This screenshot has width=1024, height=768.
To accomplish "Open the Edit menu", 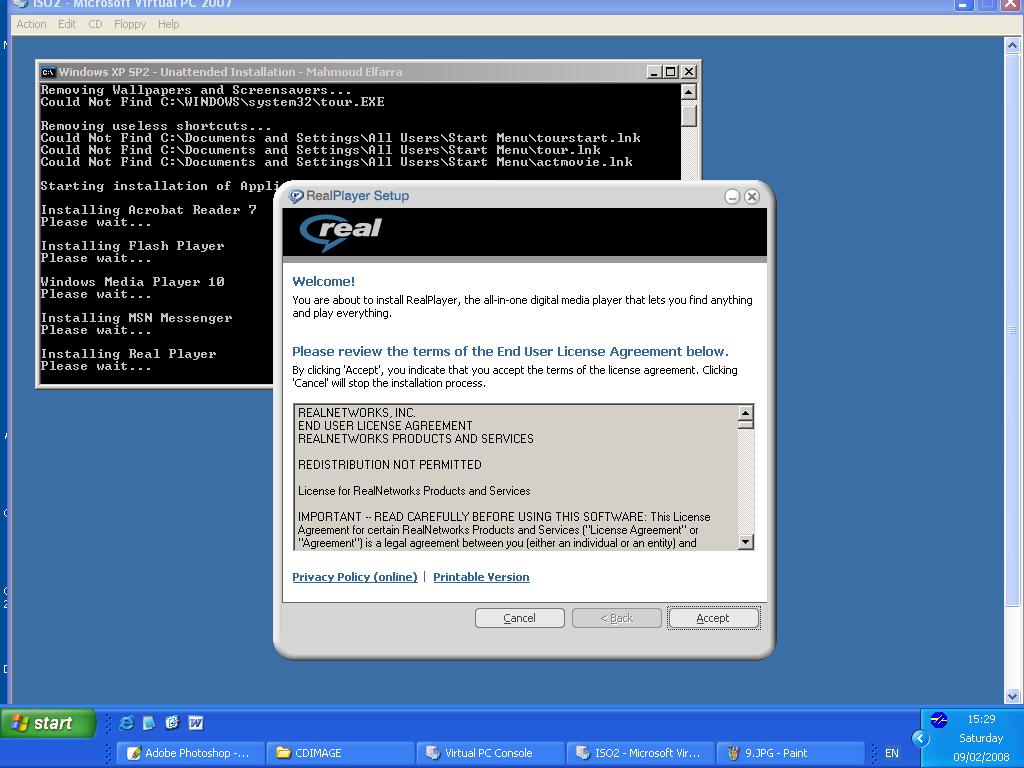I will click(x=67, y=24).
